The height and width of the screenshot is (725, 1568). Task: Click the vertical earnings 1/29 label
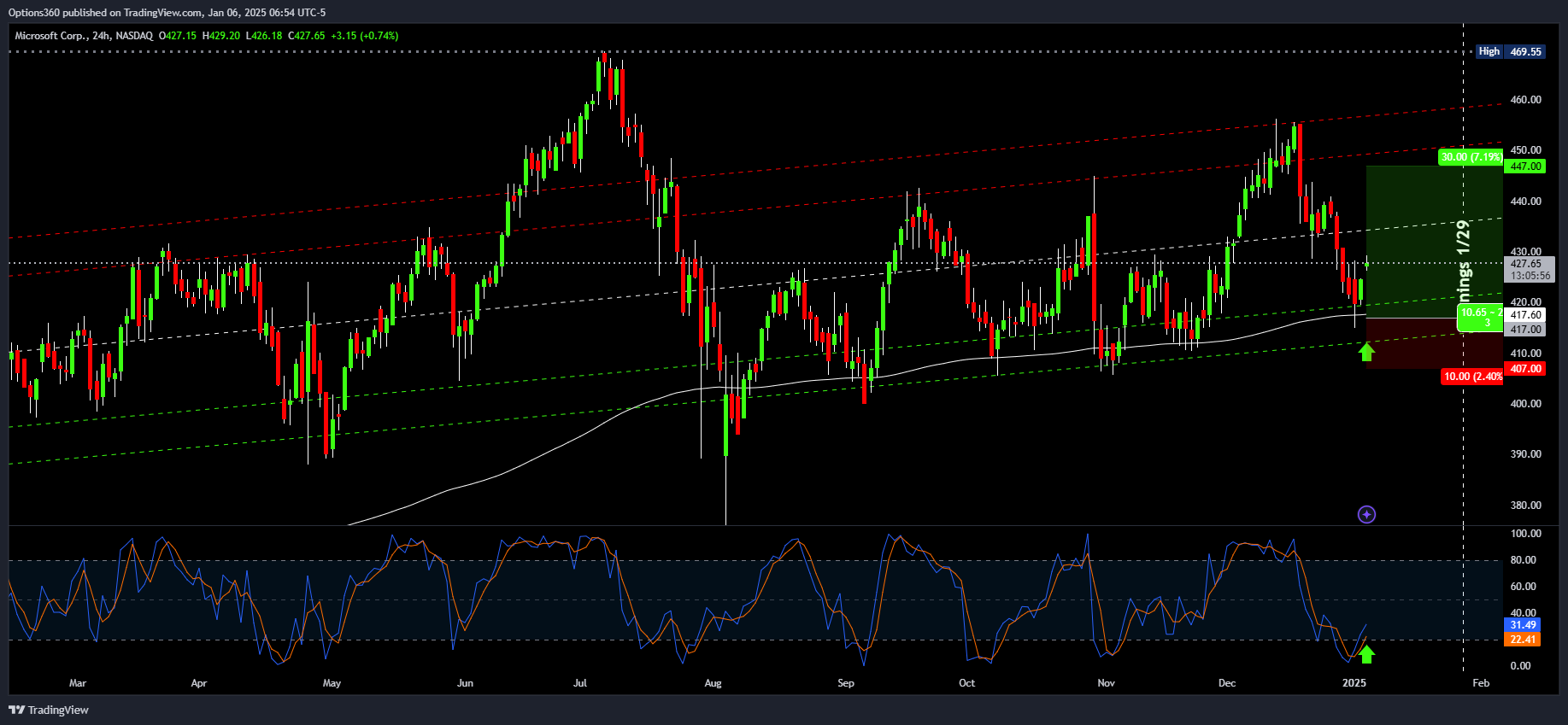click(x=1464, y=261)
